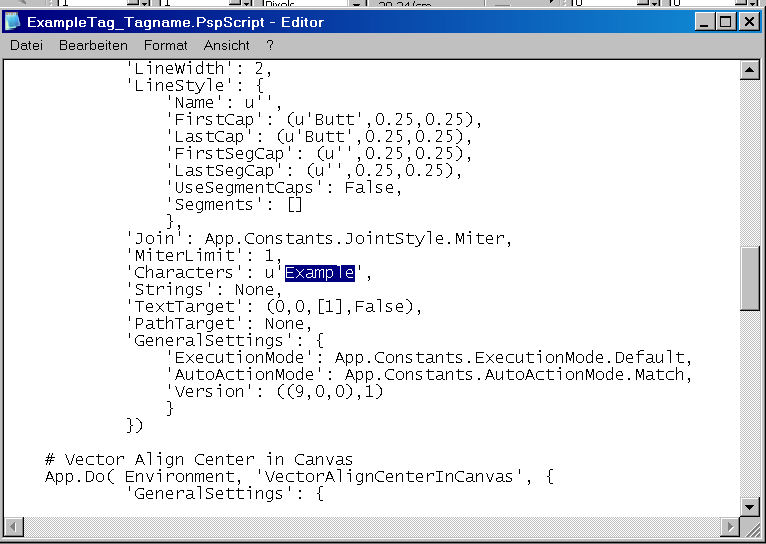Click the 'Strings': None line
Screen dimensions: 766x544
204,290
